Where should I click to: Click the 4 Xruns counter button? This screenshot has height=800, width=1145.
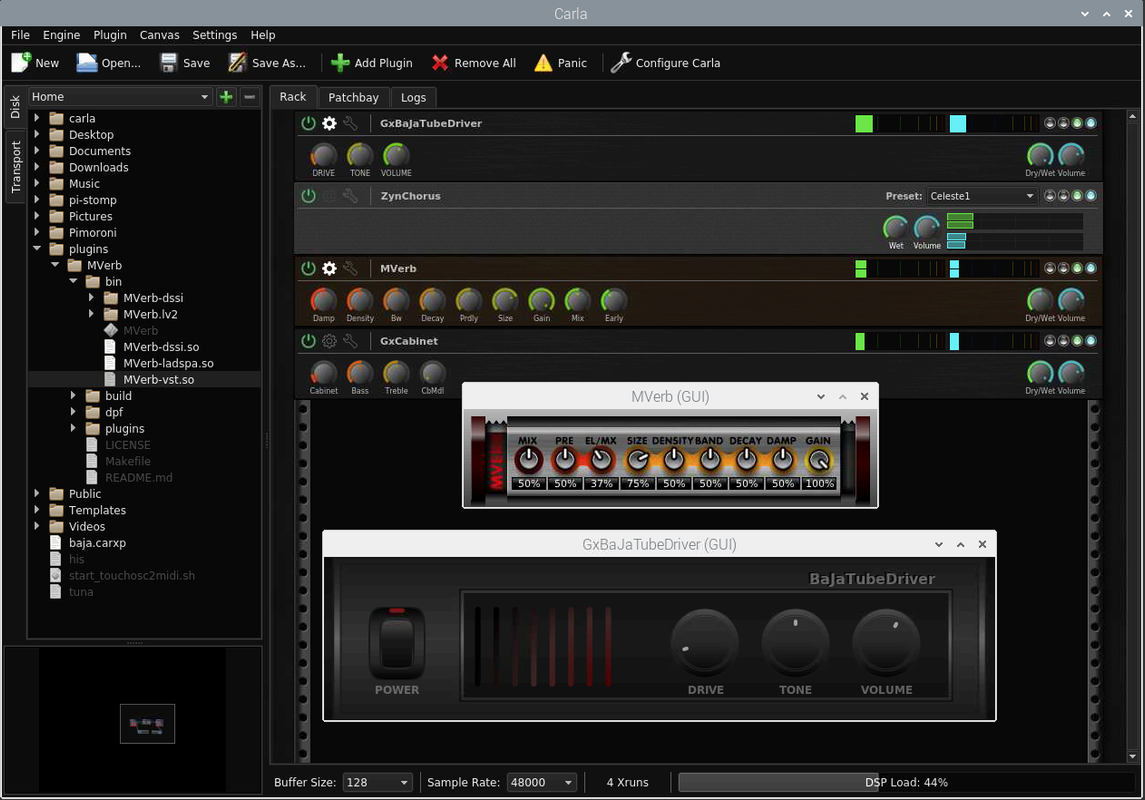627,782
